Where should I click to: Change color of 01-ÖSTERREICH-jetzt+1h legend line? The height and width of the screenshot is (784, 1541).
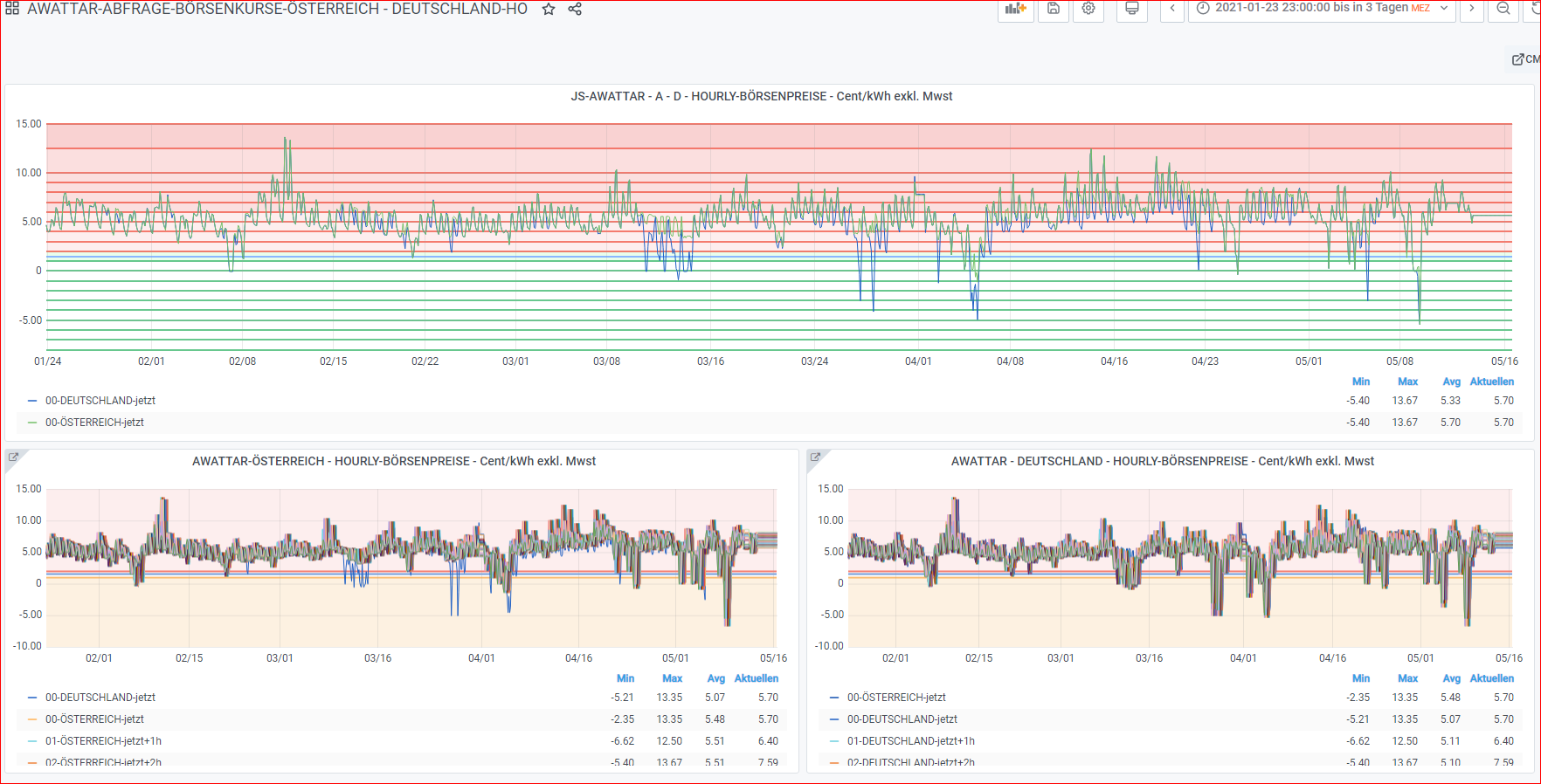coord(32,741)
